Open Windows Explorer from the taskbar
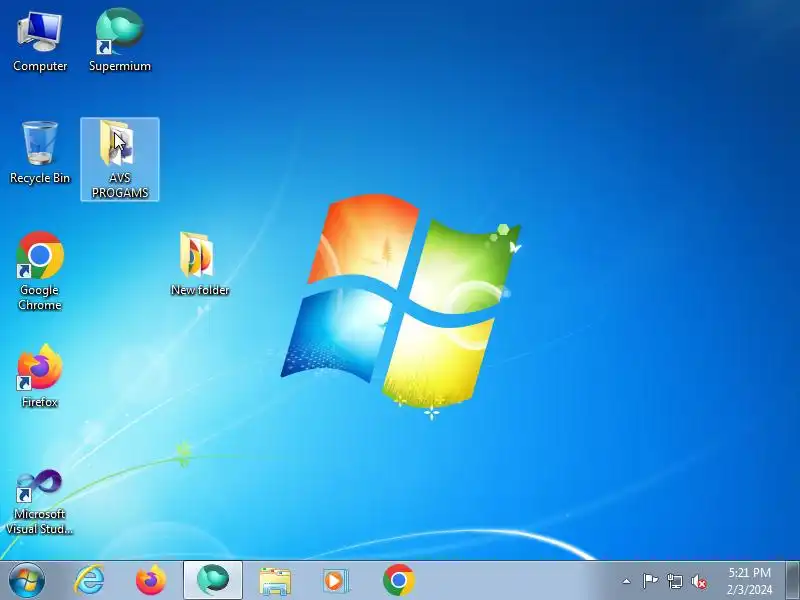Image resolution: width=800 pixels, height=600 pixels. click(x=275, y=581)
